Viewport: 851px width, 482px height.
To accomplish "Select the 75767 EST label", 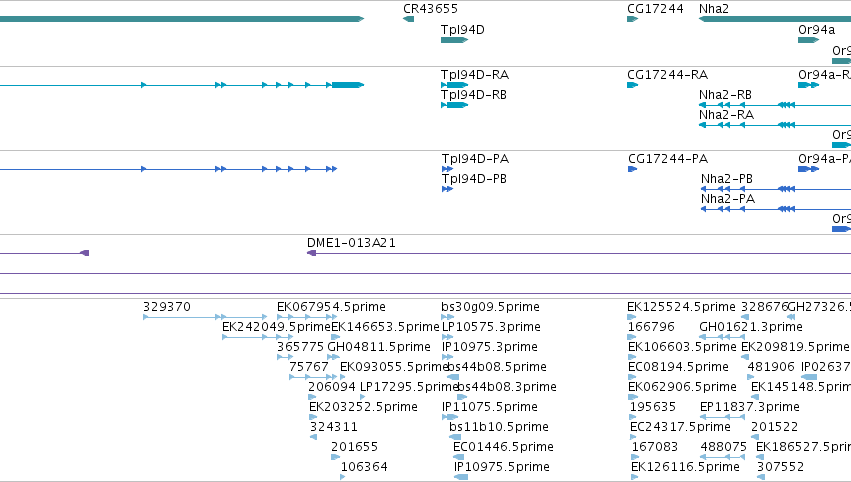I will 309,367.
